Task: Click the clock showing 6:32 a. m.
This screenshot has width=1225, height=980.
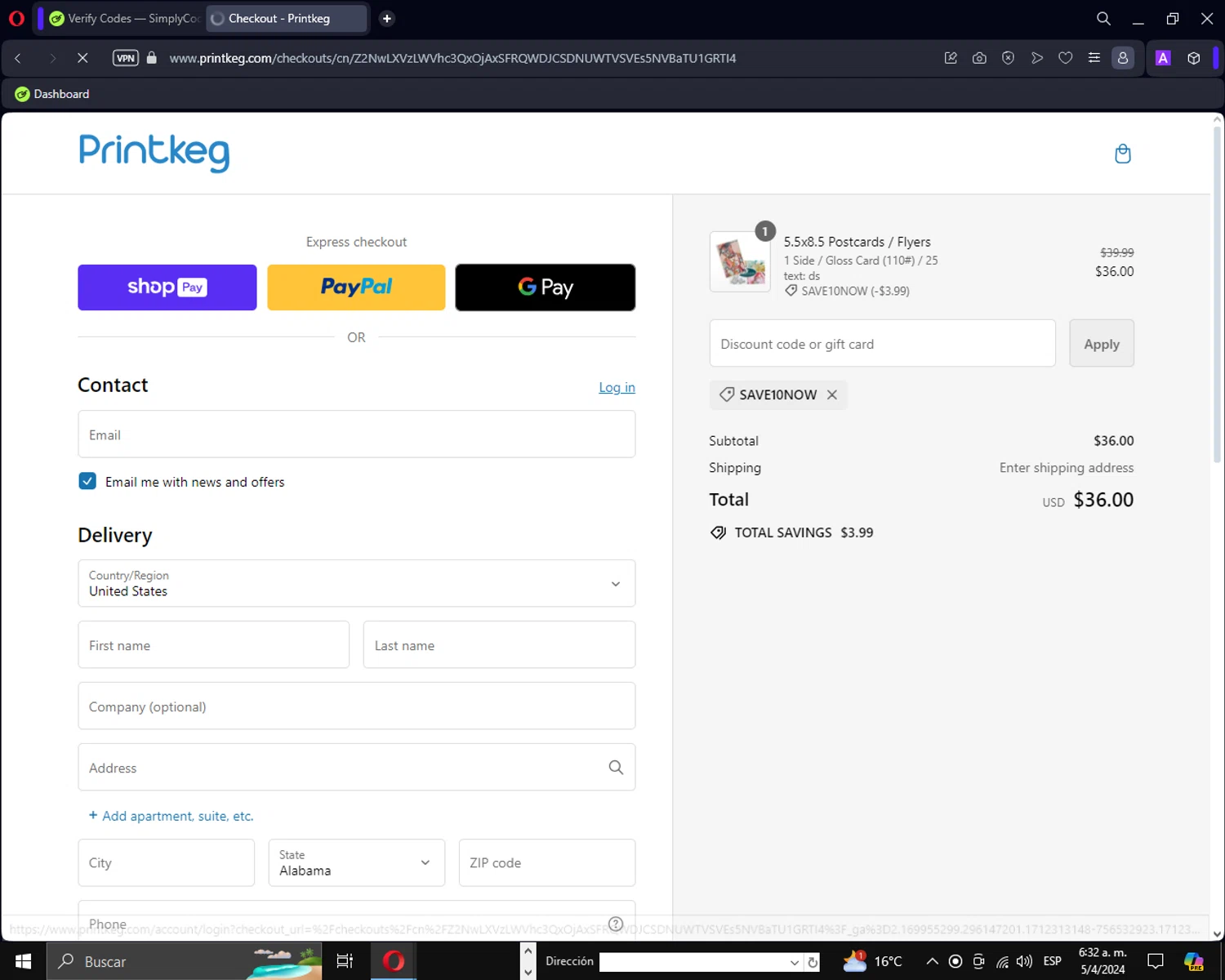Action: 1102,961
